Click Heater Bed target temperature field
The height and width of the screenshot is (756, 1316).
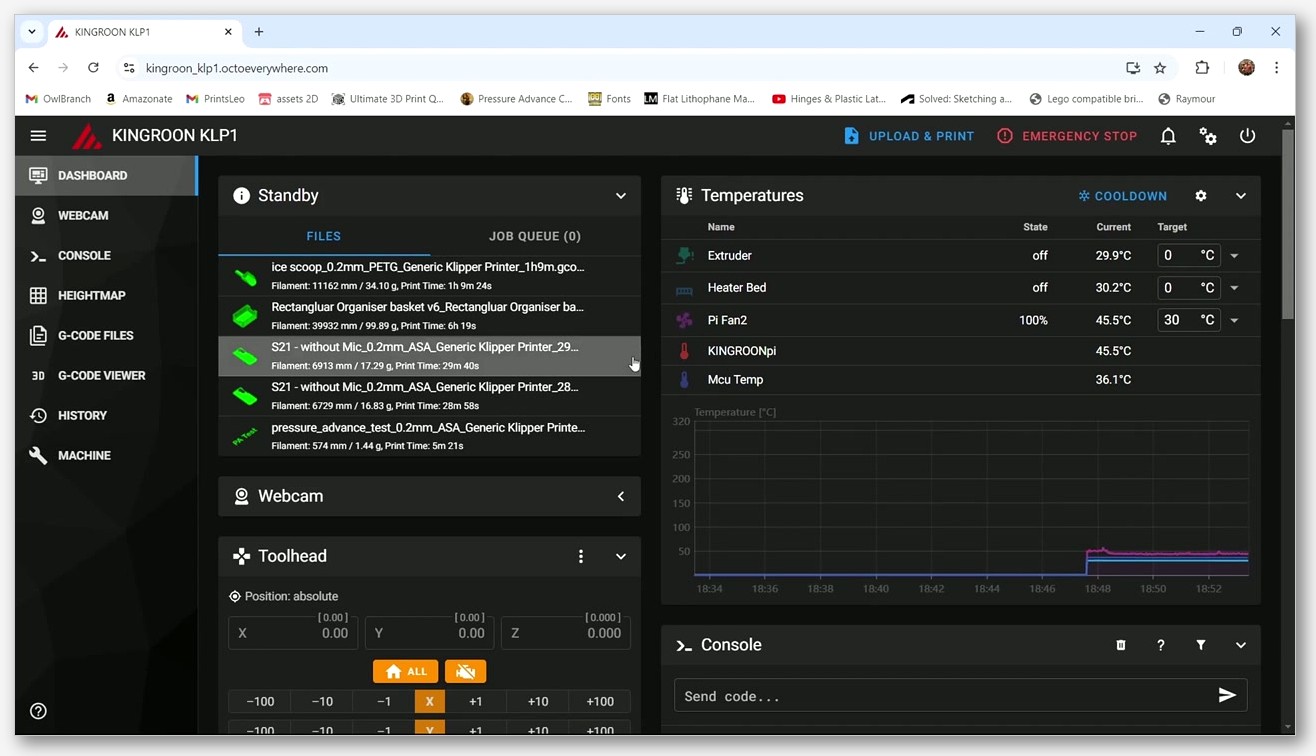pyautogui.click(x=1188, y=288)
